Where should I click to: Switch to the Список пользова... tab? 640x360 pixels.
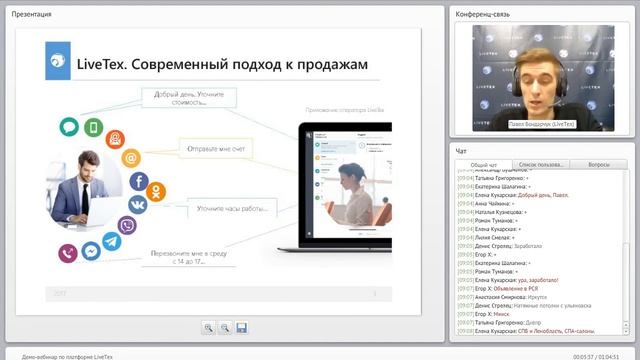541,164
